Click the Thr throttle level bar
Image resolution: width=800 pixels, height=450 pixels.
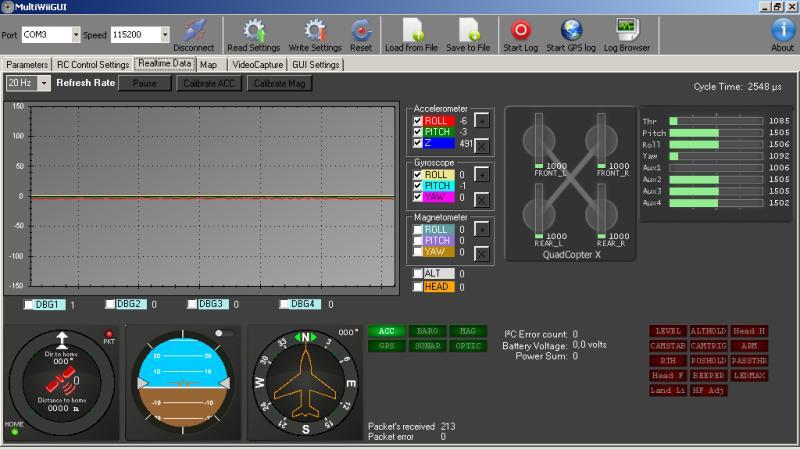tap(714, 121)
